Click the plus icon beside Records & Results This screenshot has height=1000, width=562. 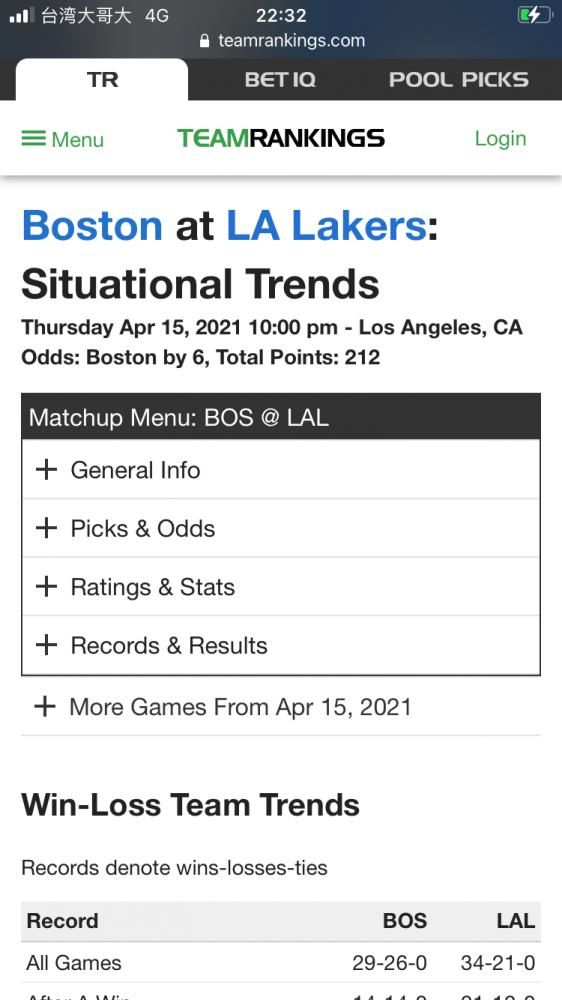pyautogui.click(x=46, y=645)
